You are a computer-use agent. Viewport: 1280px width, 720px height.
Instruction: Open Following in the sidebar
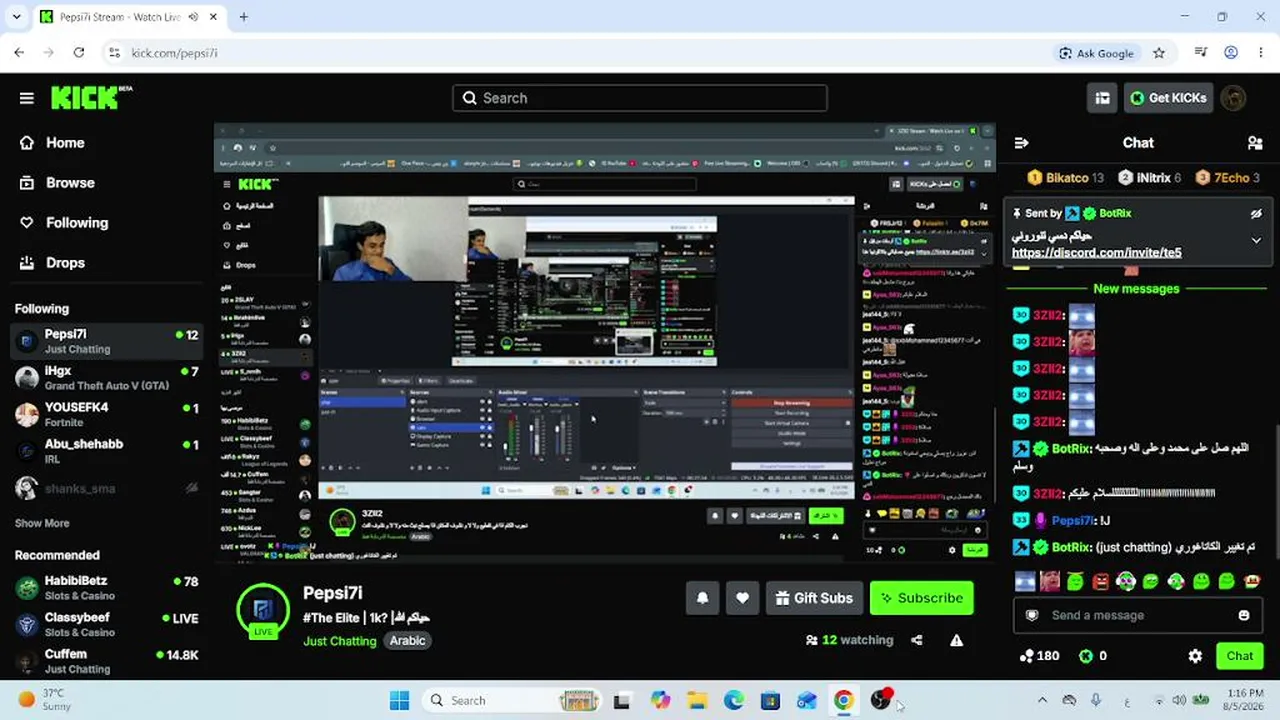pos(77,223)
